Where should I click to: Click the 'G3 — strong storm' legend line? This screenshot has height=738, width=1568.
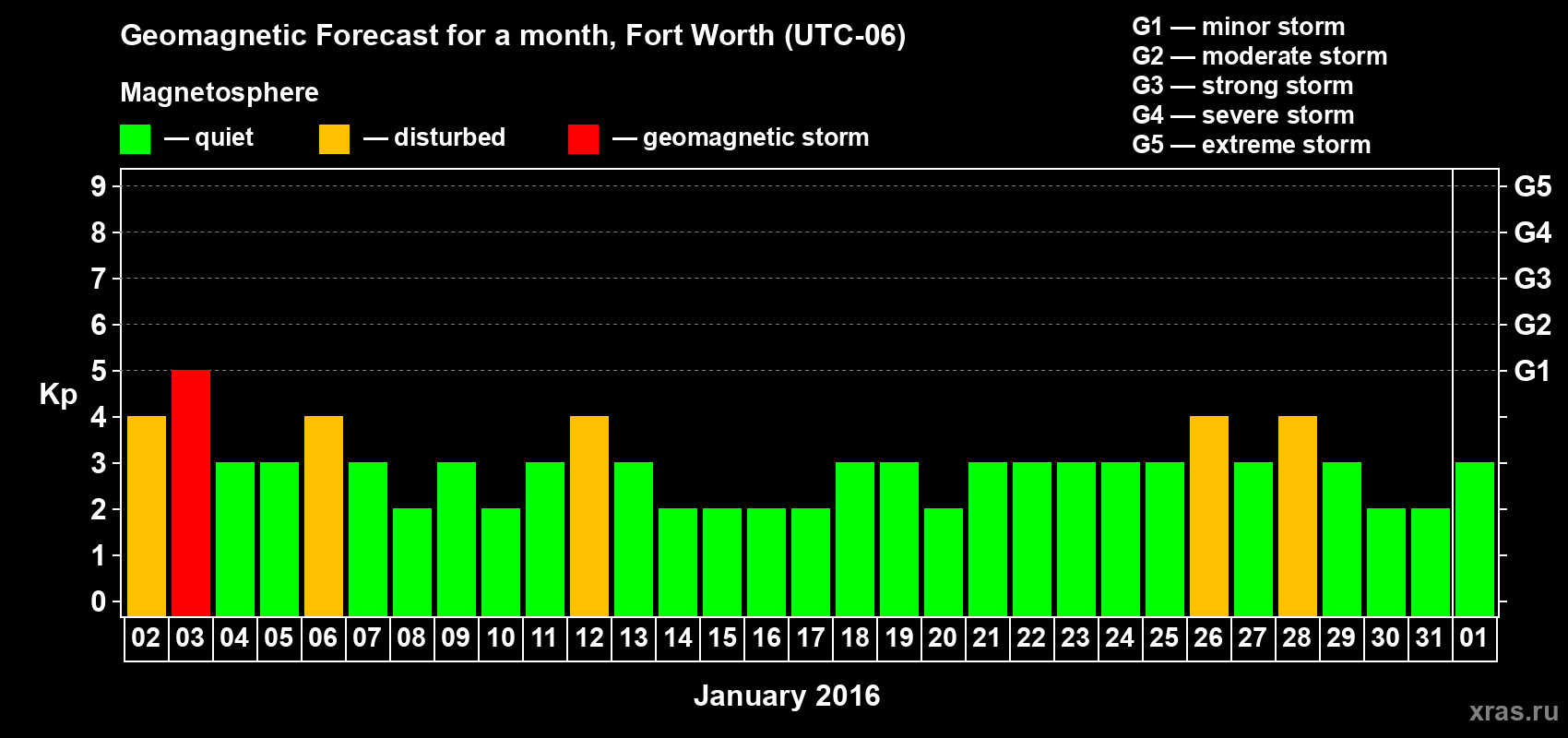point(1242,86)
